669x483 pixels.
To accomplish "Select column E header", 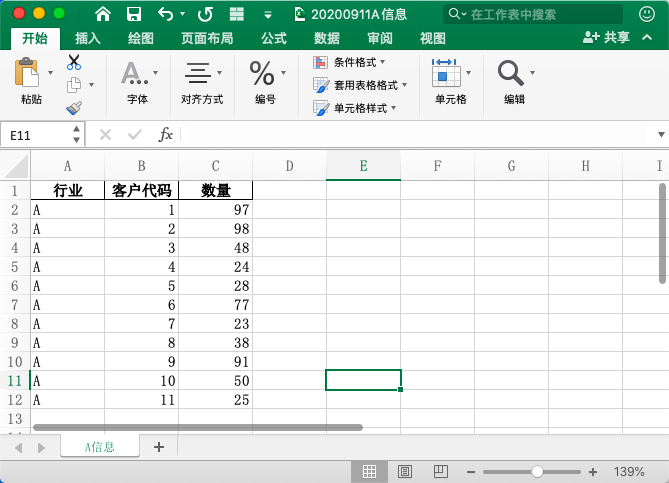I will pyautogui.click(x=364, y=166).
